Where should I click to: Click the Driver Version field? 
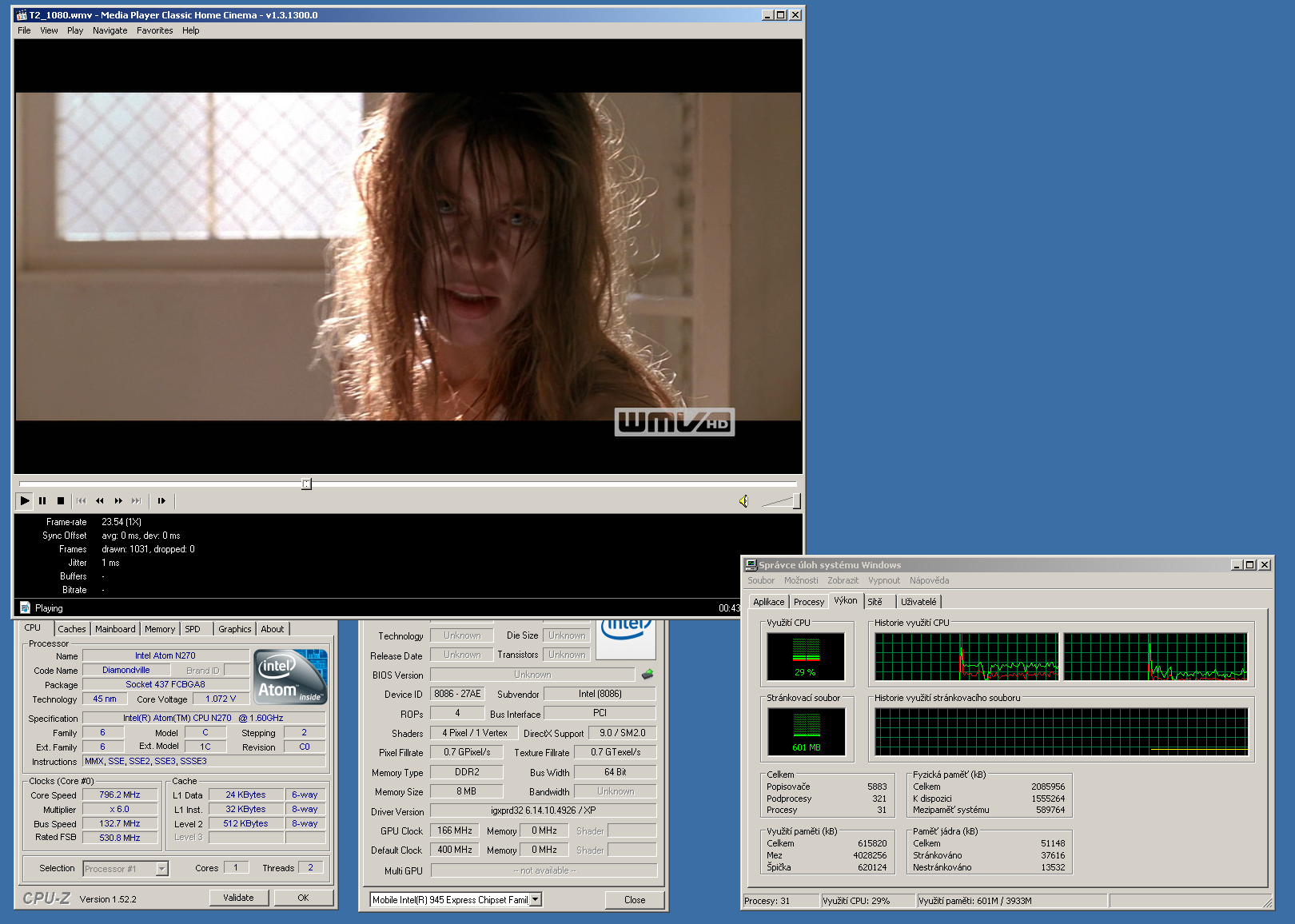click(544, 810)
